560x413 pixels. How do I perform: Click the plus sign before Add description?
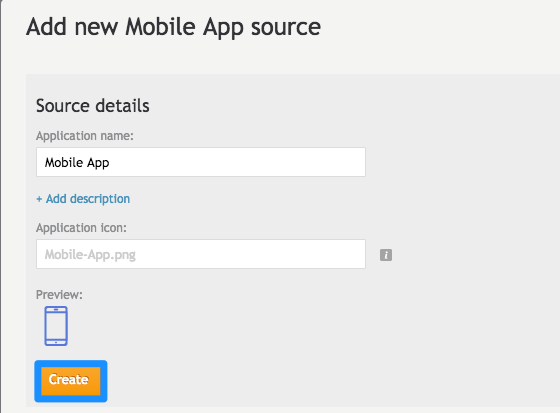point(39,199)
